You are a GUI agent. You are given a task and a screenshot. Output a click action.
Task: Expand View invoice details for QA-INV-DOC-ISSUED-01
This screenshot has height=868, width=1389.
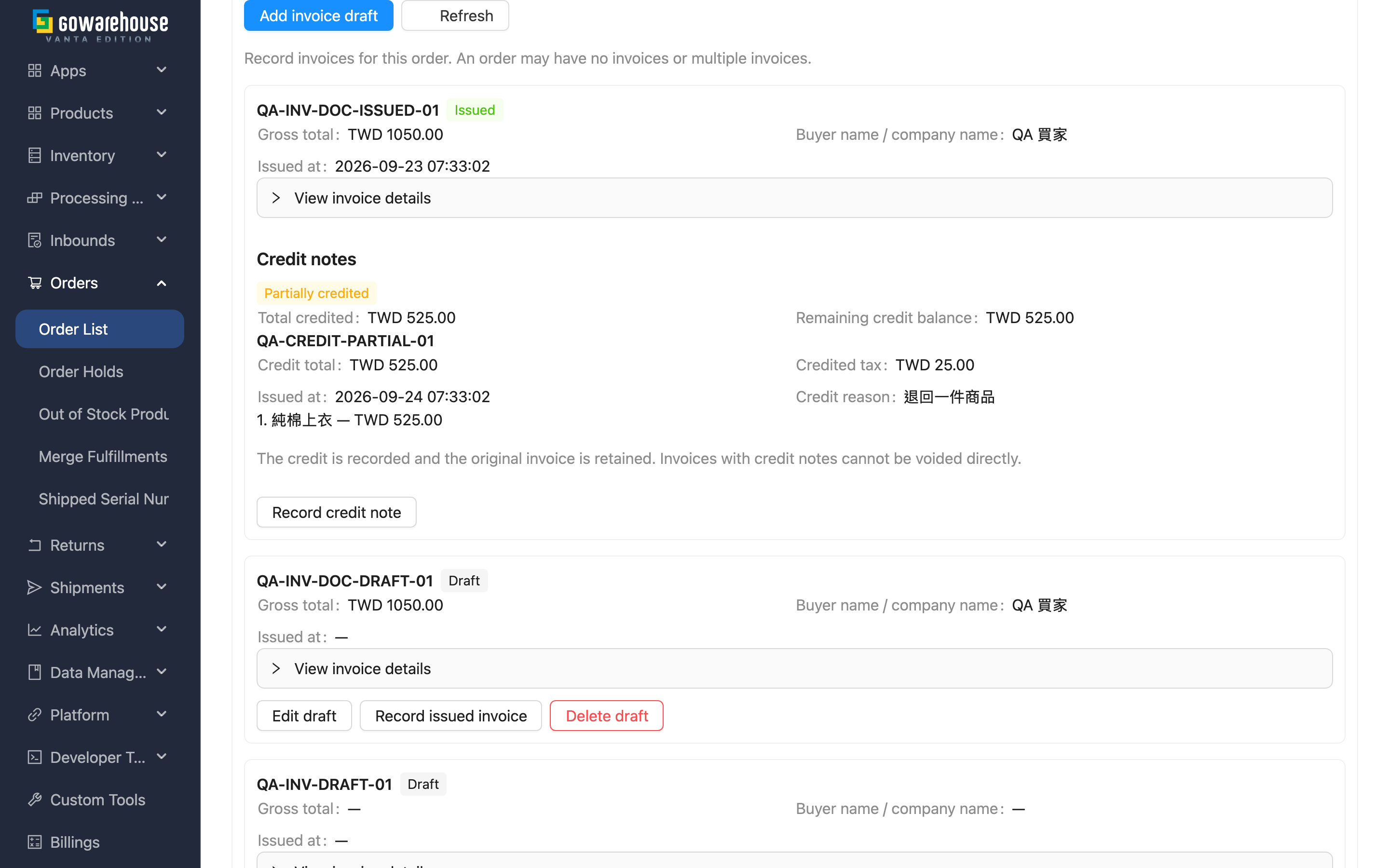point(794,198)
